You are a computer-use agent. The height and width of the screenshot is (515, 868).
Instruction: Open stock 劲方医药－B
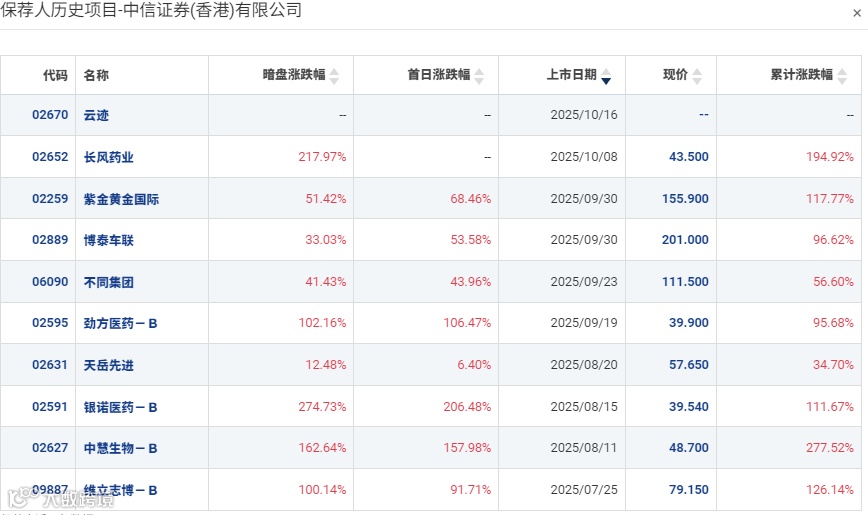click(x=120, y=323)
